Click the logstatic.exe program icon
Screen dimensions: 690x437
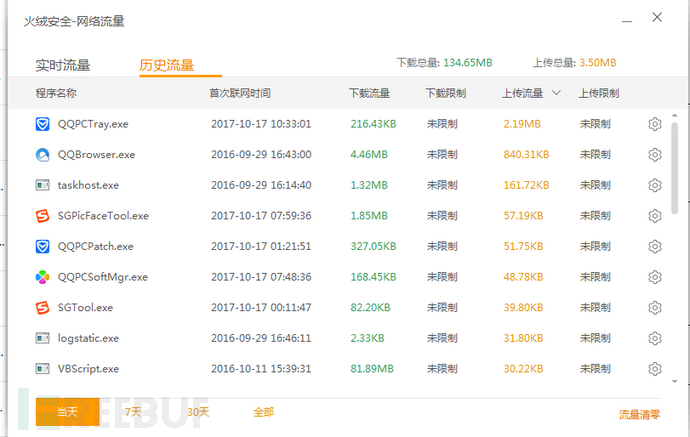[42, 338]
